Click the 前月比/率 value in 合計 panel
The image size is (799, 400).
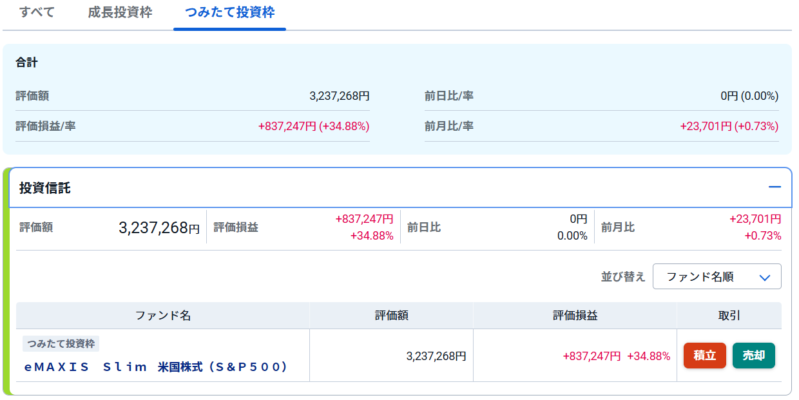point(728,126)
